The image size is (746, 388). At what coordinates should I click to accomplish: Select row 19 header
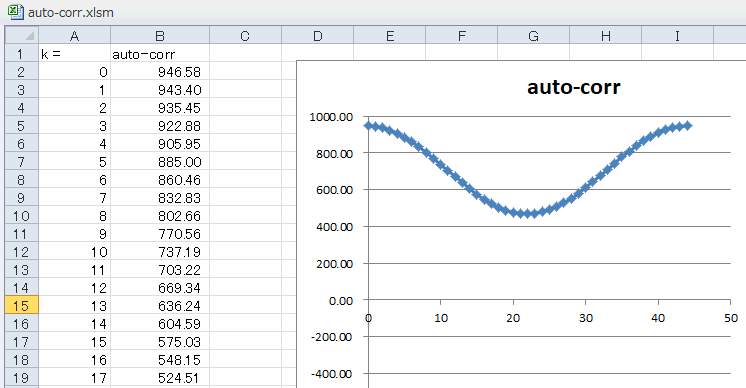point(21,378)
